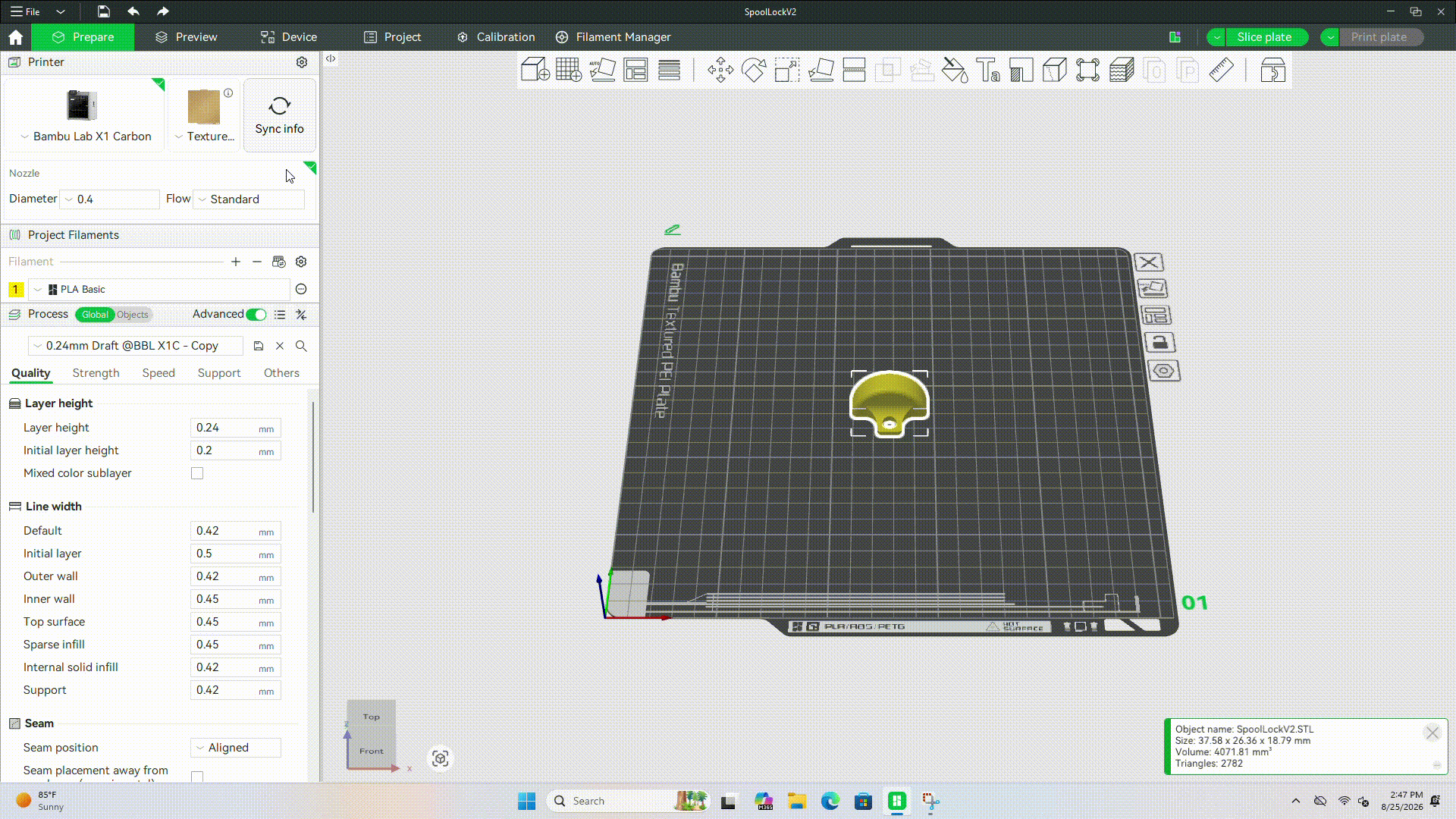The image size is (1456, 819).
Task: Click the Arrange all objects icon
Action: 635,71
